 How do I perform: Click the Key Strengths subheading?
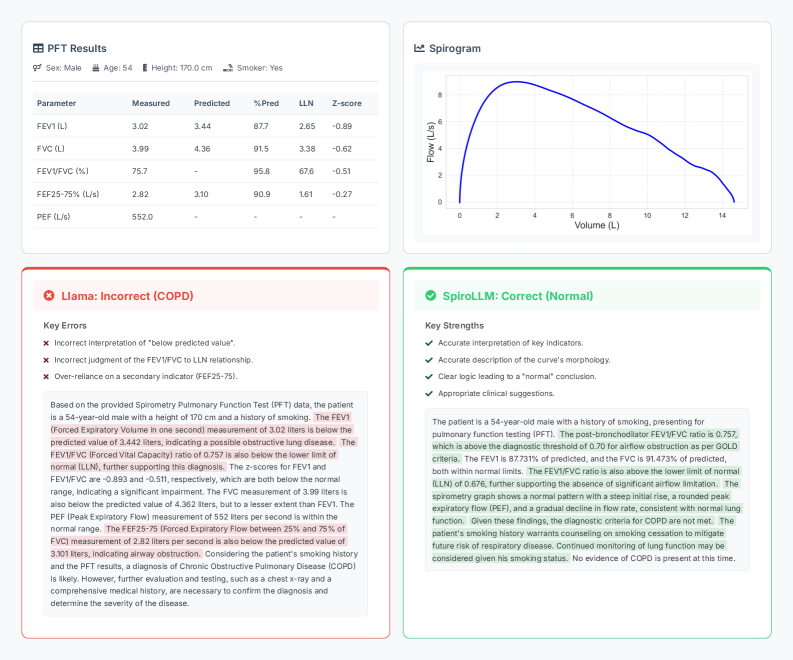tap(454, 326)
